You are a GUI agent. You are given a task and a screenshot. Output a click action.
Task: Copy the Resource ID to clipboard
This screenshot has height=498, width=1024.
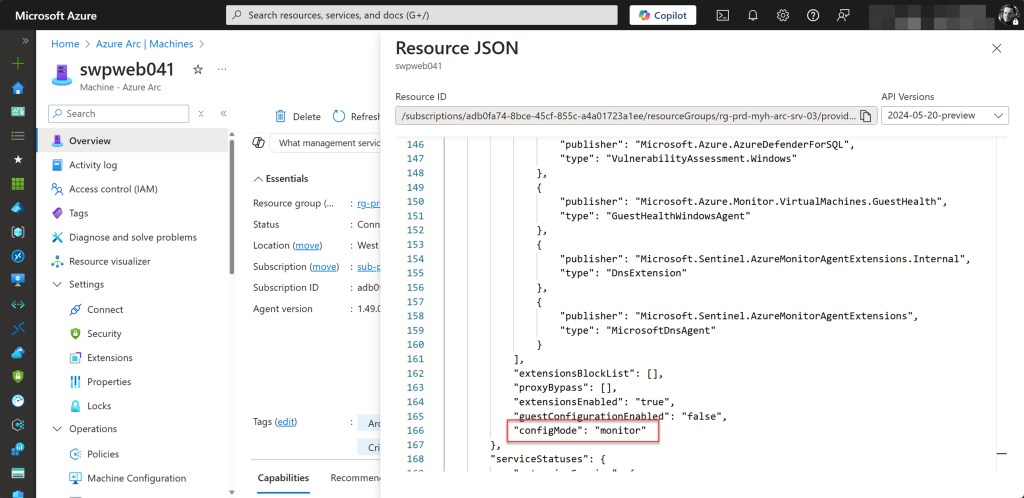(x=865, y=116)
